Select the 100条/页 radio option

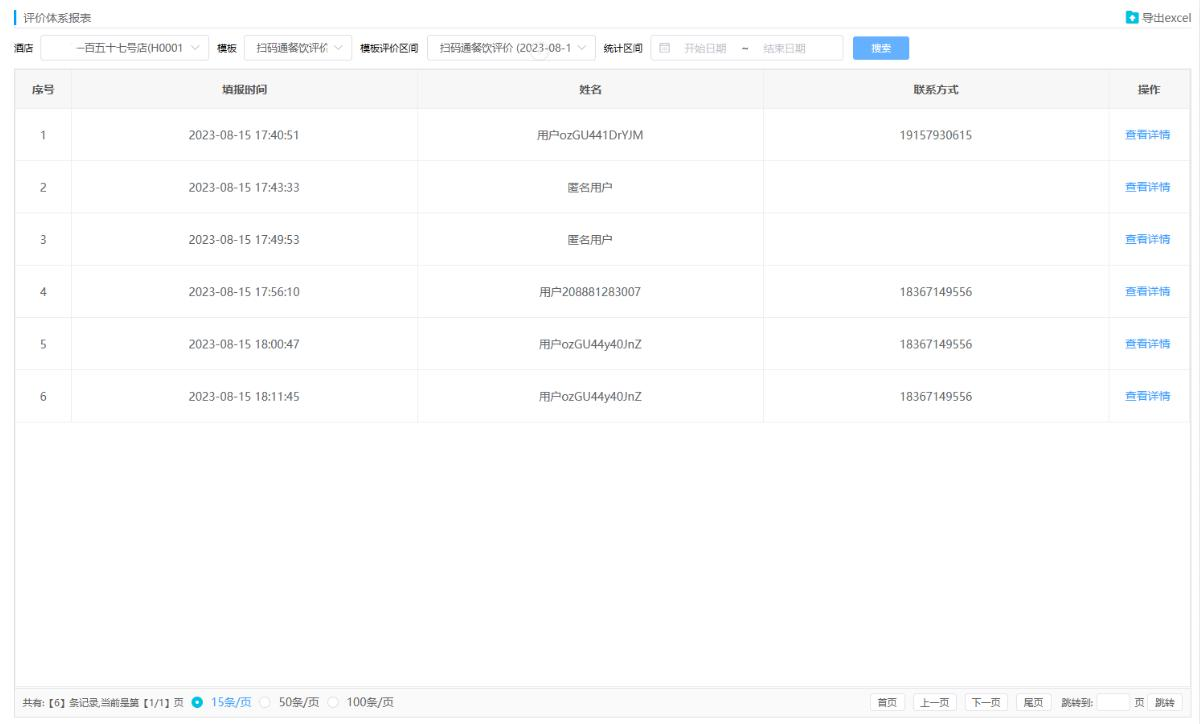pyautogui.click(x=334, y=701)
